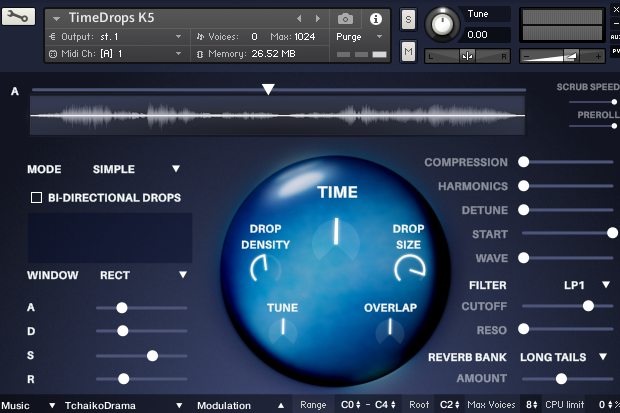The image size is (620, 413).
Task: Open the Music category dropdown
Action: click(28, 405)
